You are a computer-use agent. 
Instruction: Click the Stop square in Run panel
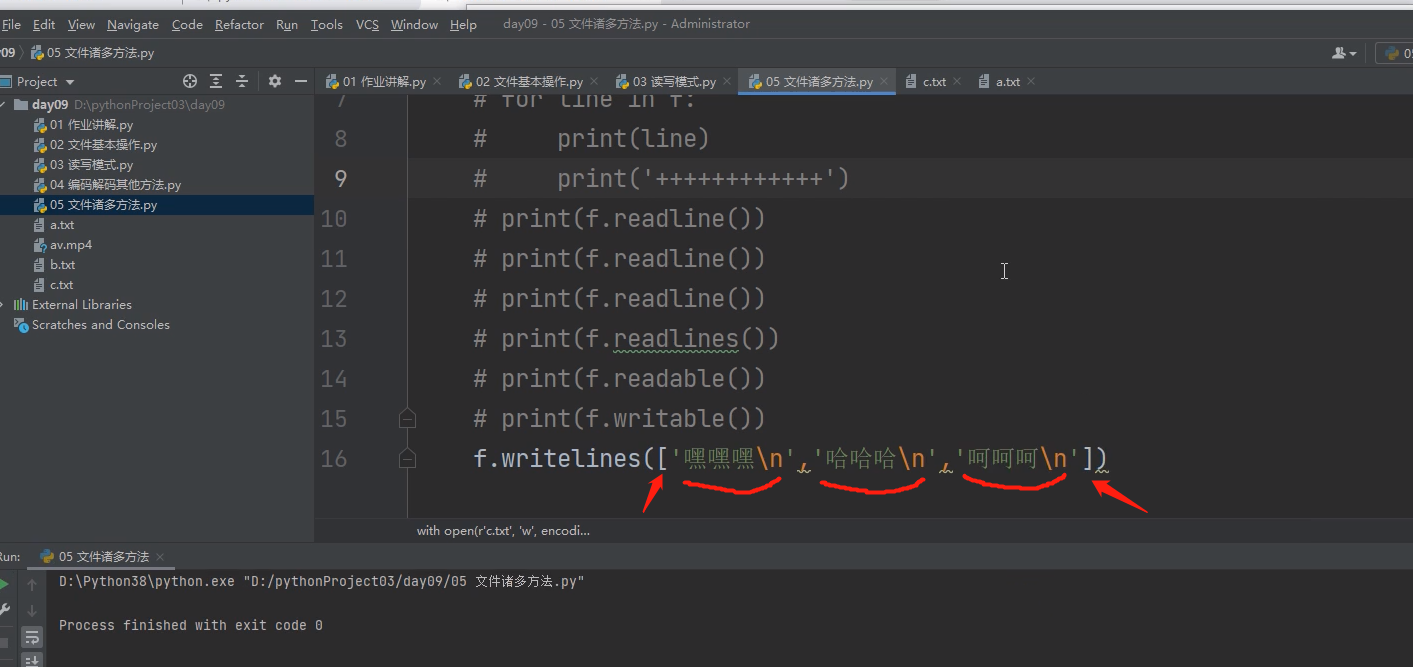(4, 642)
